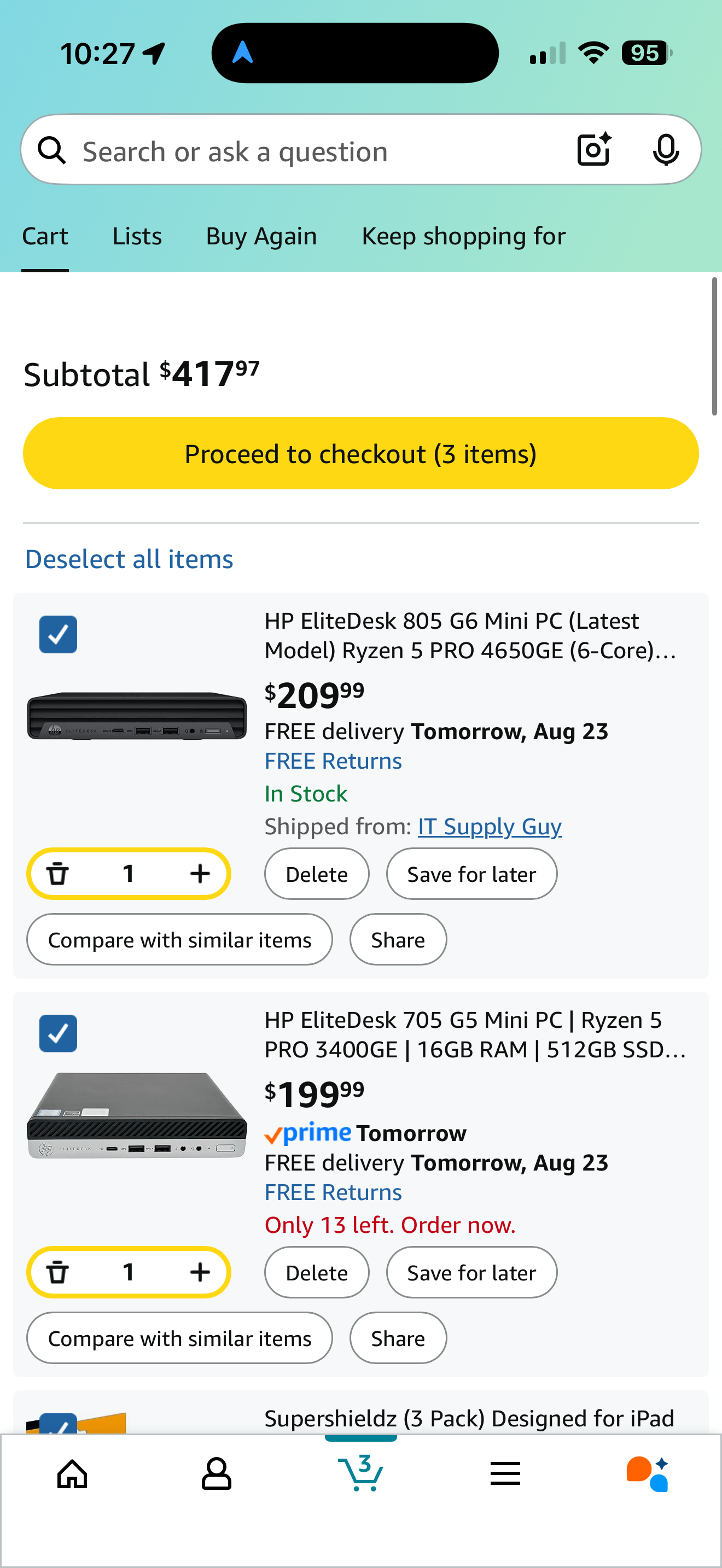Tap trash icon for EliteDesk 805 quantity
Image resolution: width=722 pixels, height=1568 pixels.
point(58,874)
